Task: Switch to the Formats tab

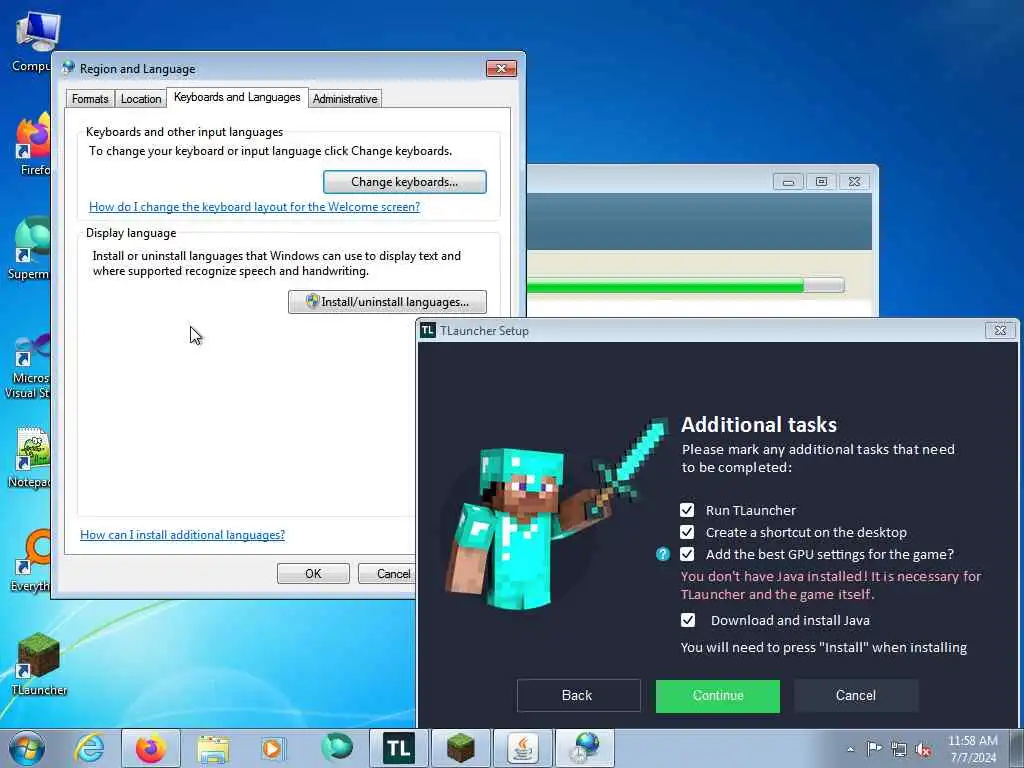Action: point(90,99)
